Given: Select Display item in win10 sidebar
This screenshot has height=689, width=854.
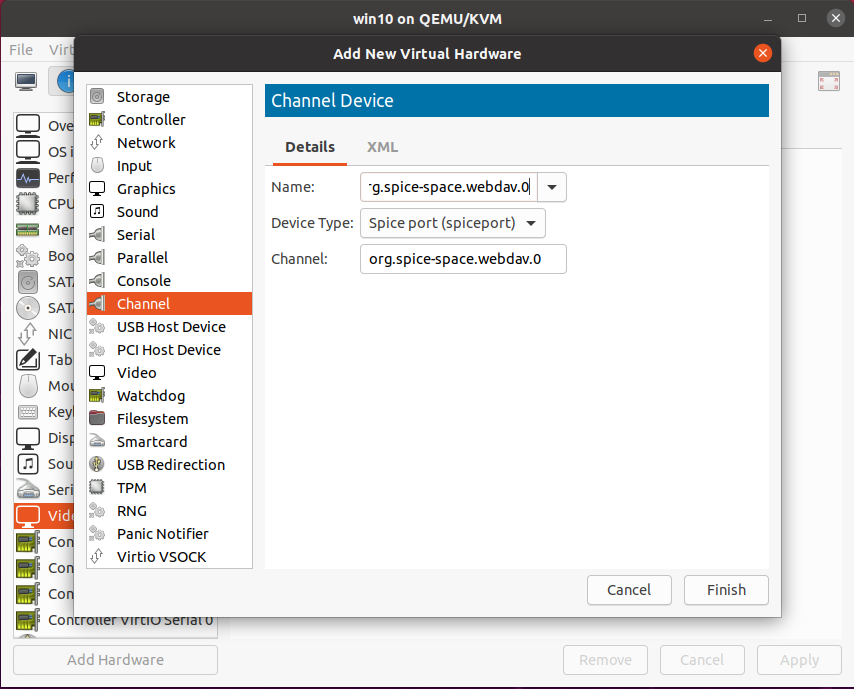Looking at the screenshot, I should point(44,437).
